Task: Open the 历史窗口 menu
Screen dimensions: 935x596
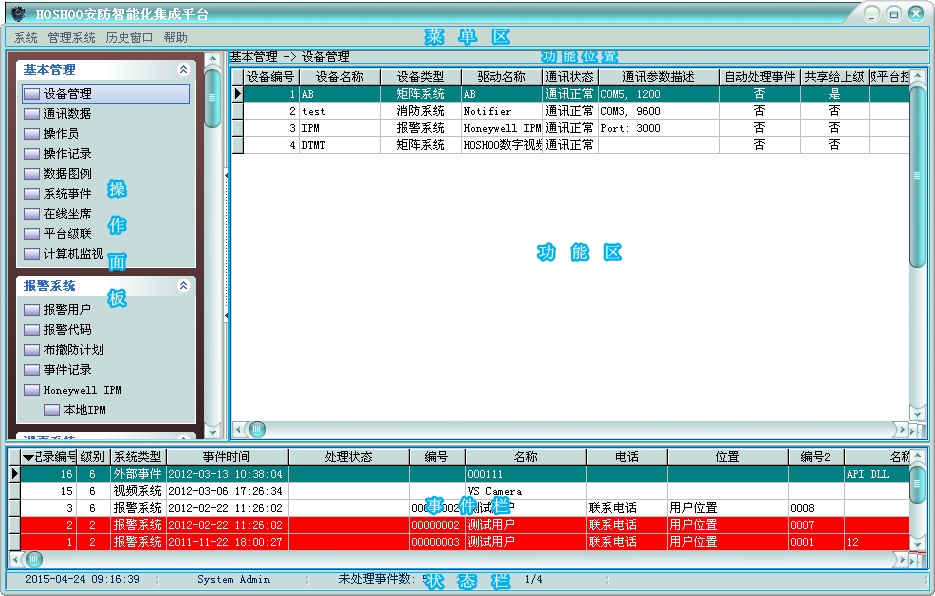Action: (129, 38)
